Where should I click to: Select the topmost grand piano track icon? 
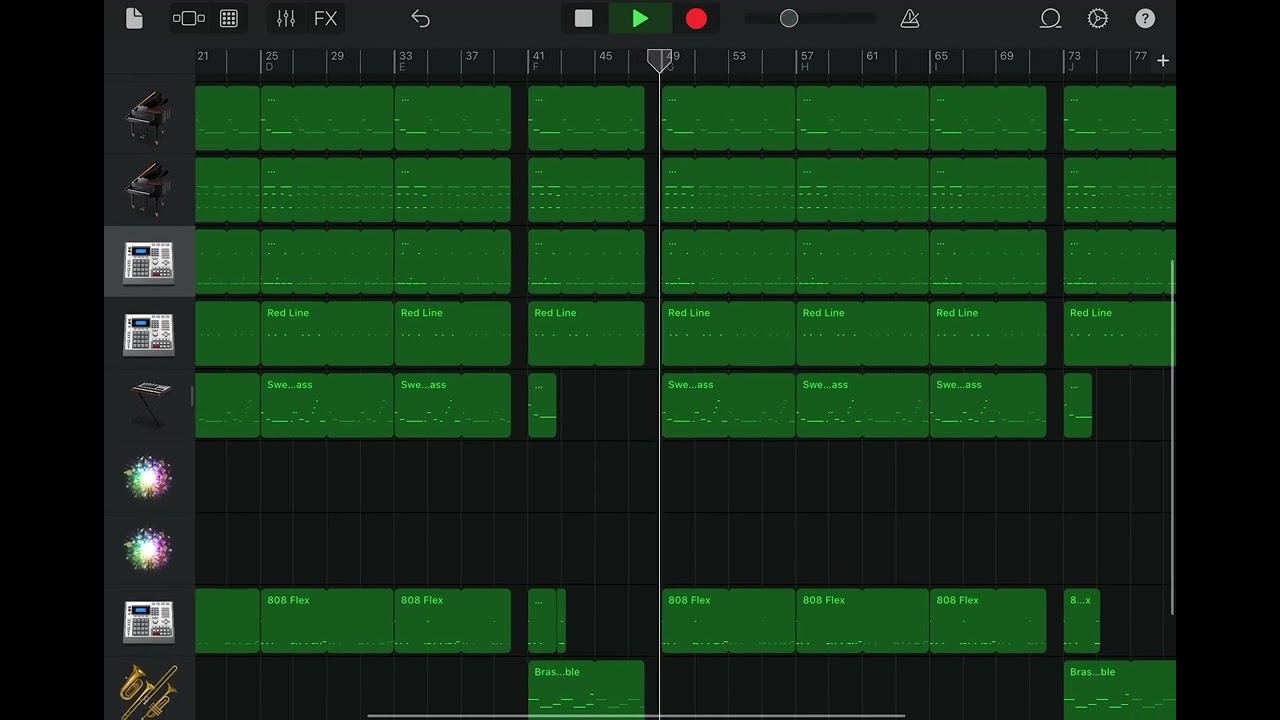click(x=149, y=118)
